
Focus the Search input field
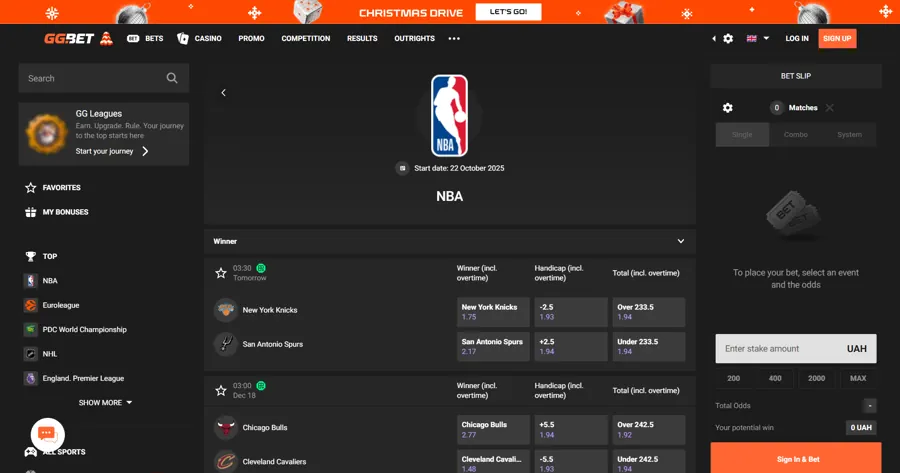[104, 78]
